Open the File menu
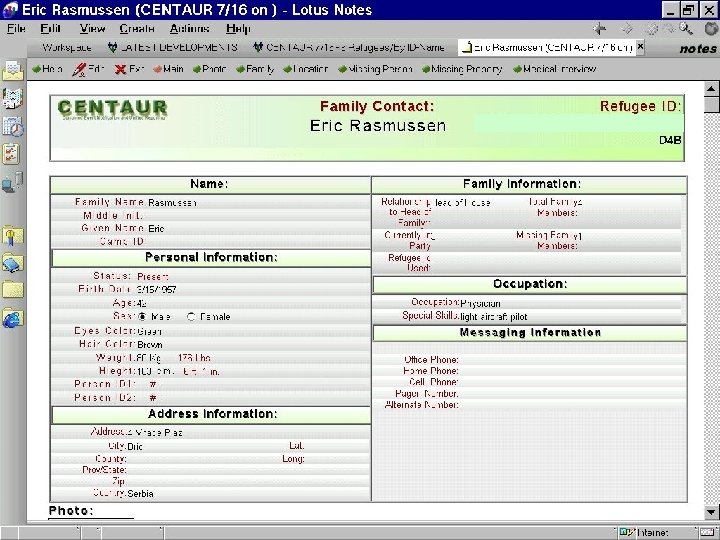 click(x=16, y=29)
